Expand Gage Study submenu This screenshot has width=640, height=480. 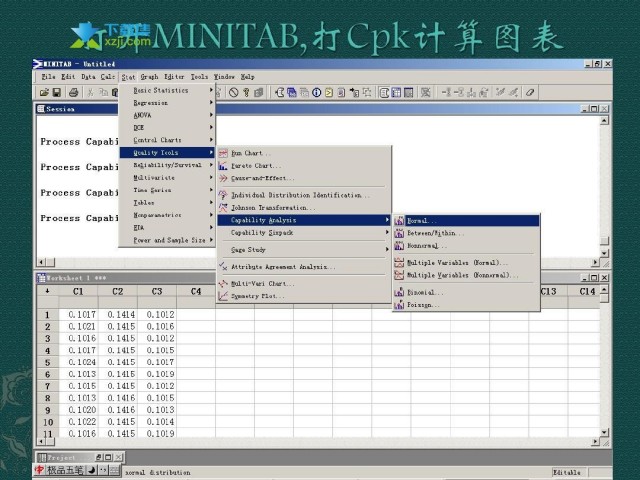pyautogui.click(x=304, y=250)
